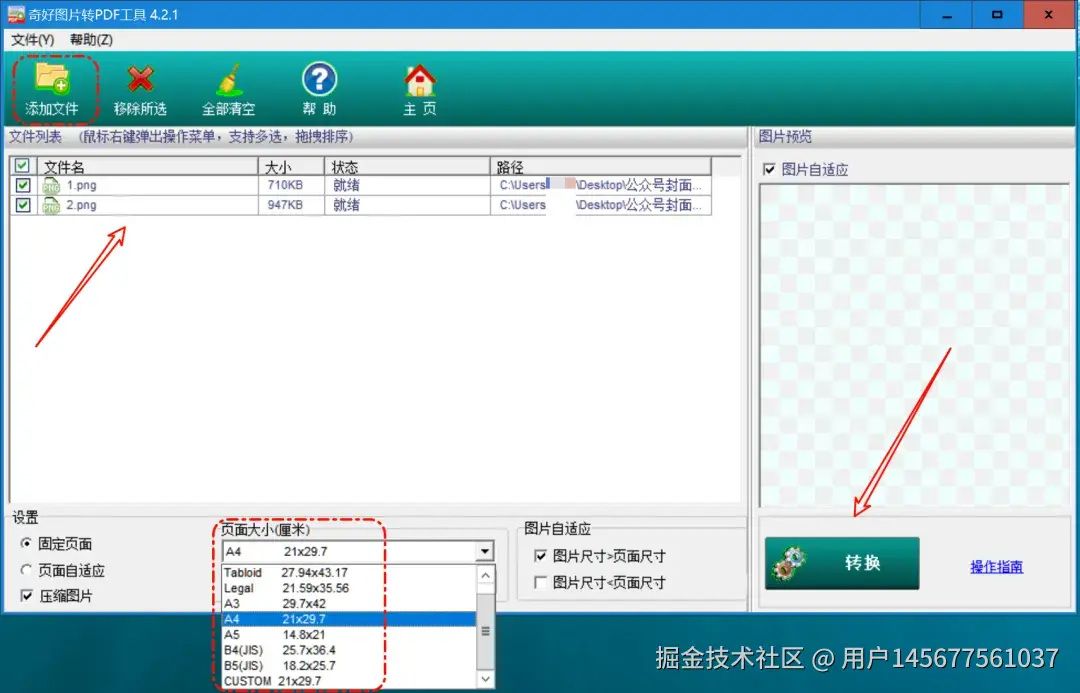Choose Tabloid 27.94x43.17 from the list

(349, 572)
